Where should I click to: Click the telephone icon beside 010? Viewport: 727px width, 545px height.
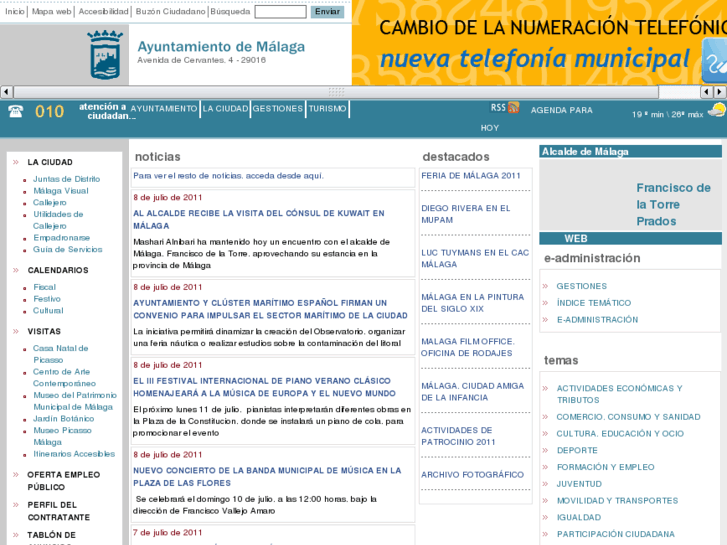click(x=16, y=111)
